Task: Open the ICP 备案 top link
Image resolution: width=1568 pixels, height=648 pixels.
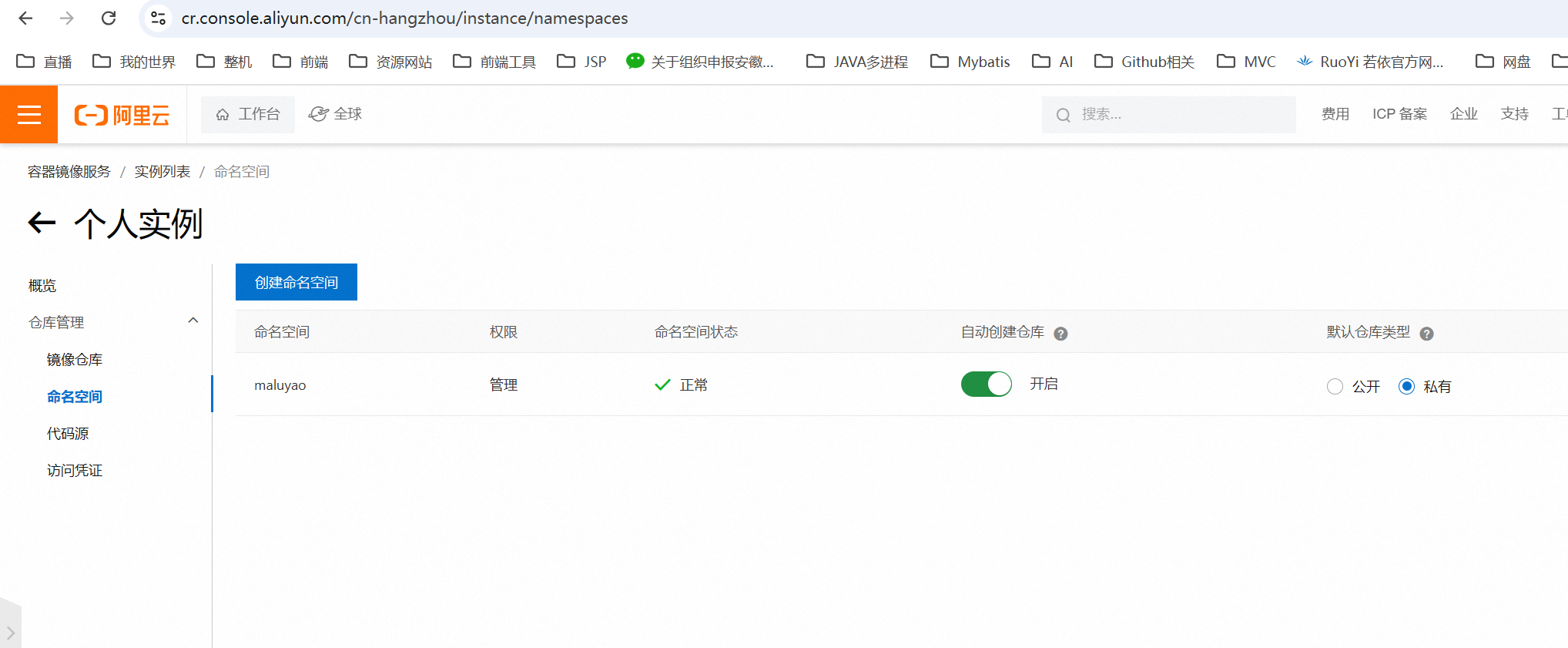Action: point(1400,114)
